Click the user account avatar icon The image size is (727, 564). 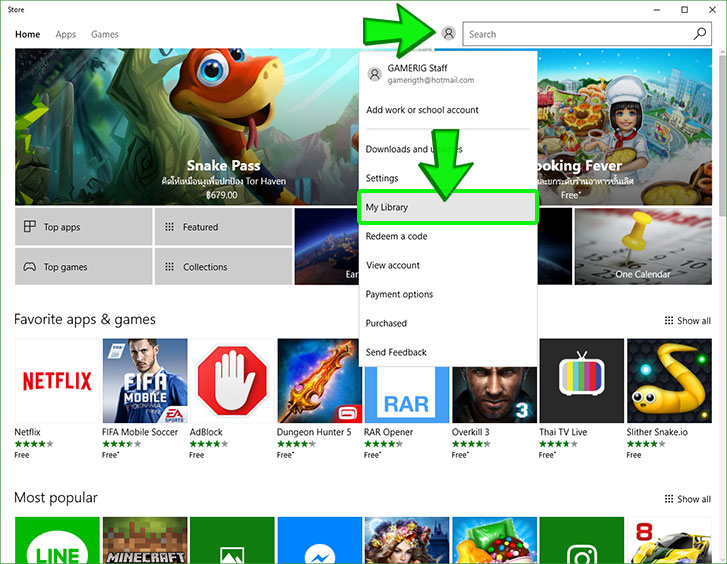coord(448,33)
